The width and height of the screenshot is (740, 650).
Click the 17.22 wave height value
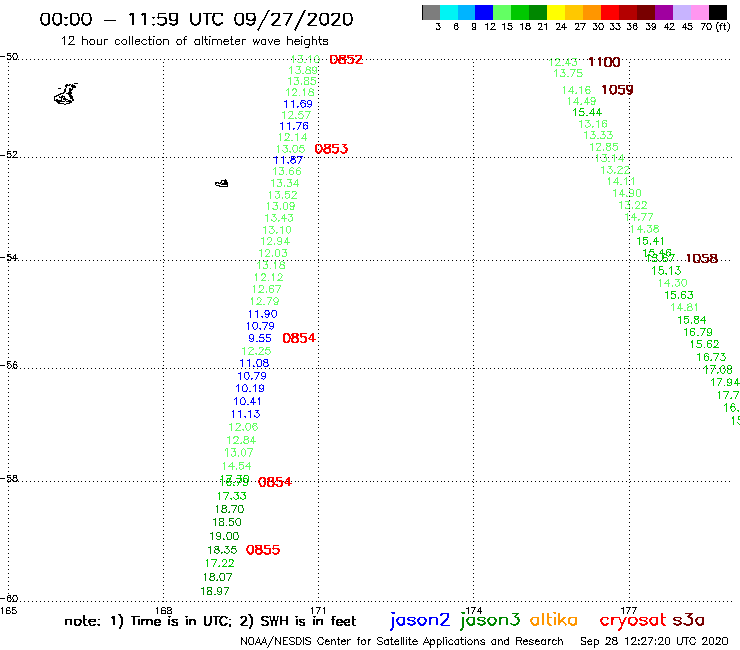(x=219, y=563)
